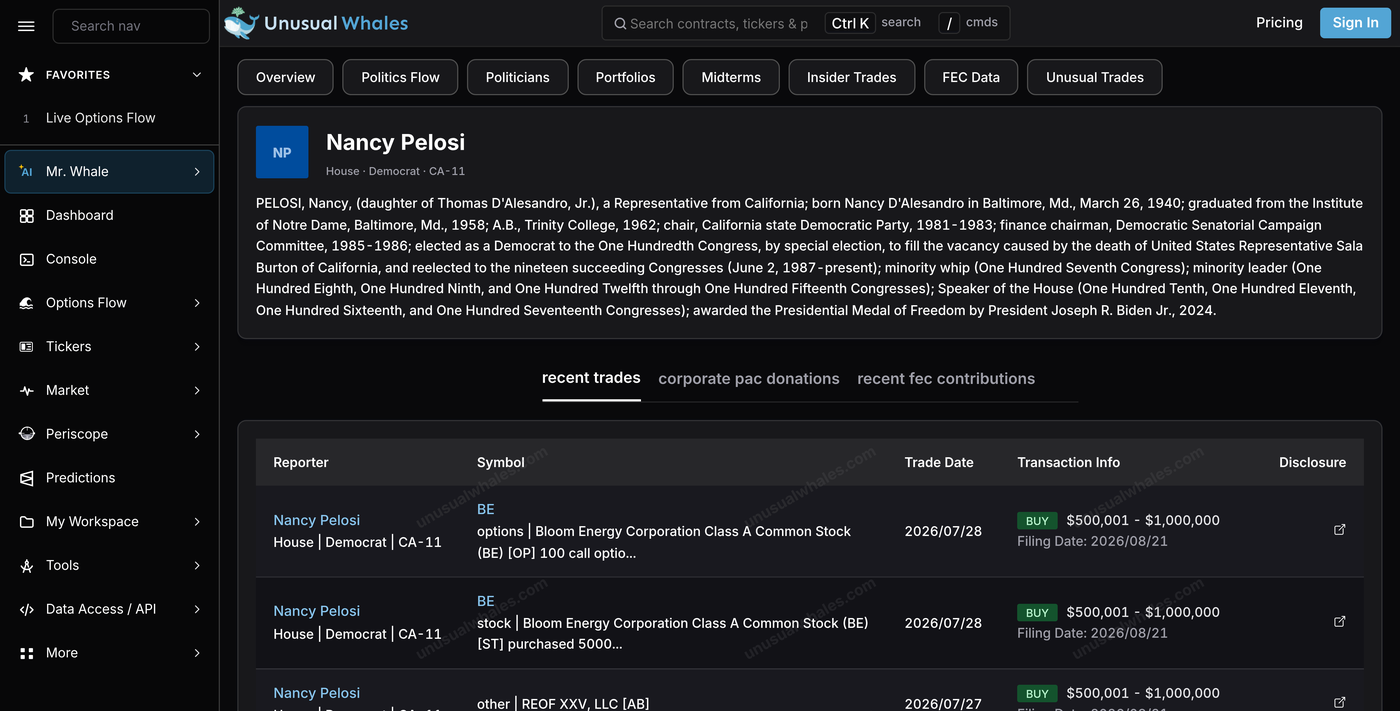Focus the search contracts and tickers field
1400x711 pixels.
tap(719, 24)
